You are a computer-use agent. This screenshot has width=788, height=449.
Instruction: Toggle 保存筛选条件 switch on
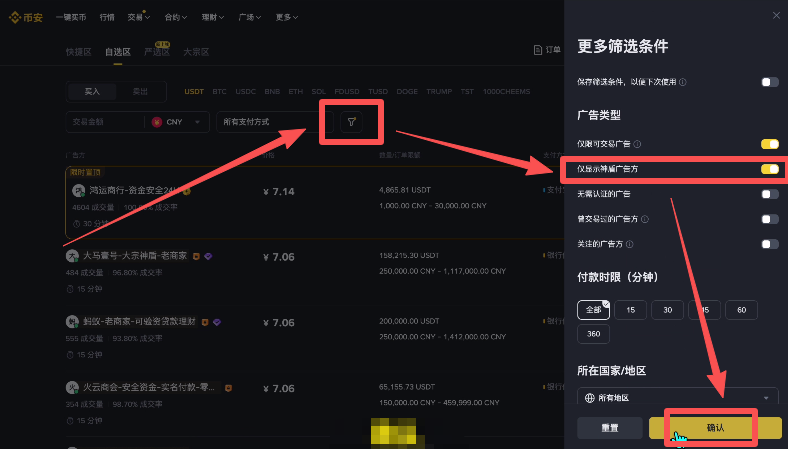coord(769,82)
